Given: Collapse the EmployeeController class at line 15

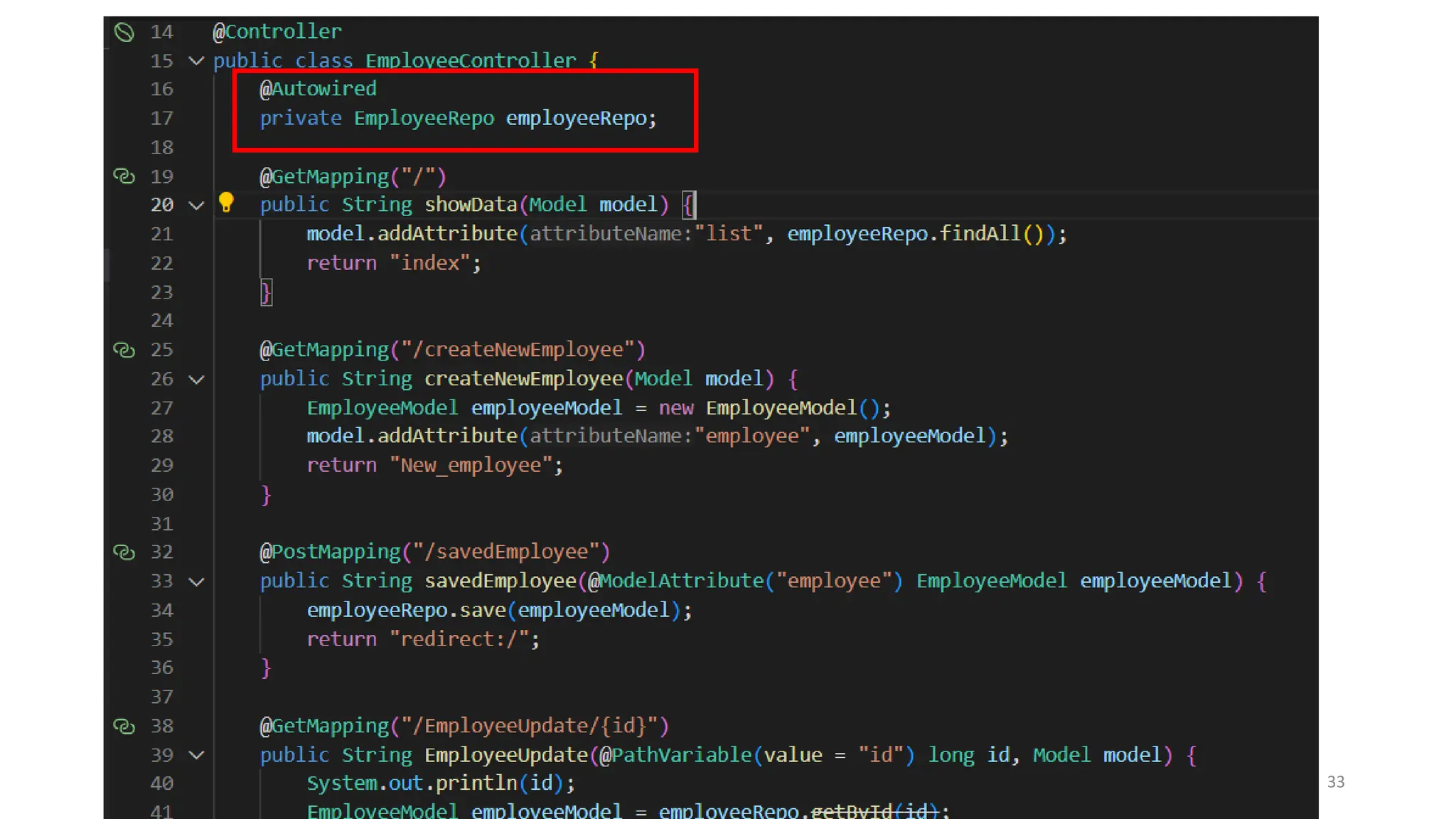Looking at the screenshot, I should (196, 61).
